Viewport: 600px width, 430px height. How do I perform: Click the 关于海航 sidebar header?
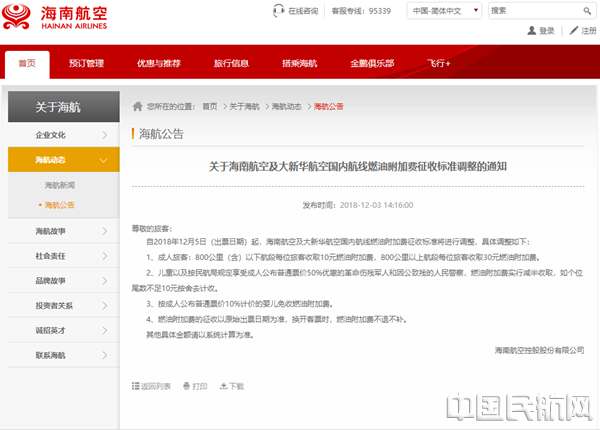[64, 107]
